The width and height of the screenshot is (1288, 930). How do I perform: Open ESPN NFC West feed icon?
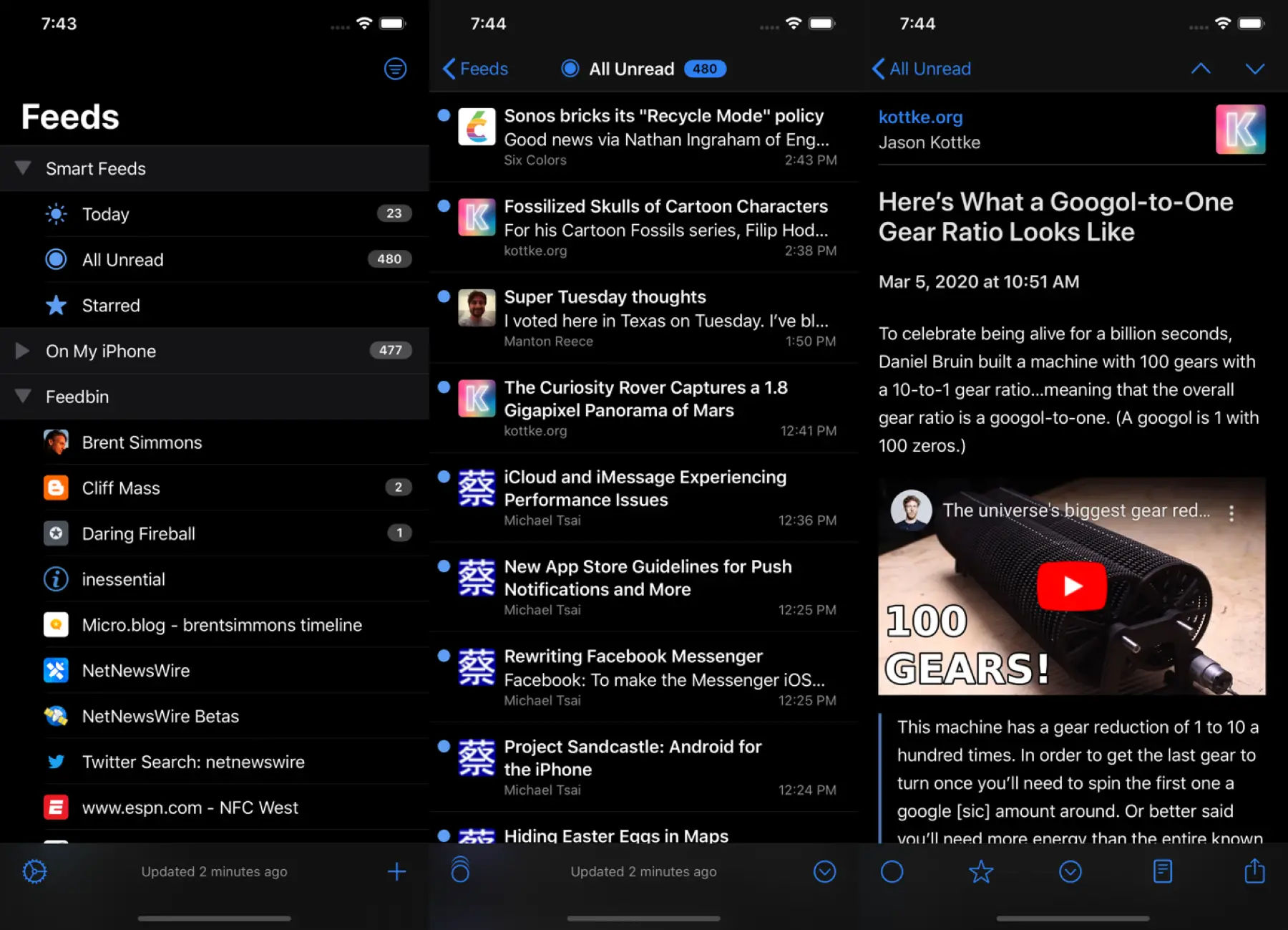tap(56, 808)
